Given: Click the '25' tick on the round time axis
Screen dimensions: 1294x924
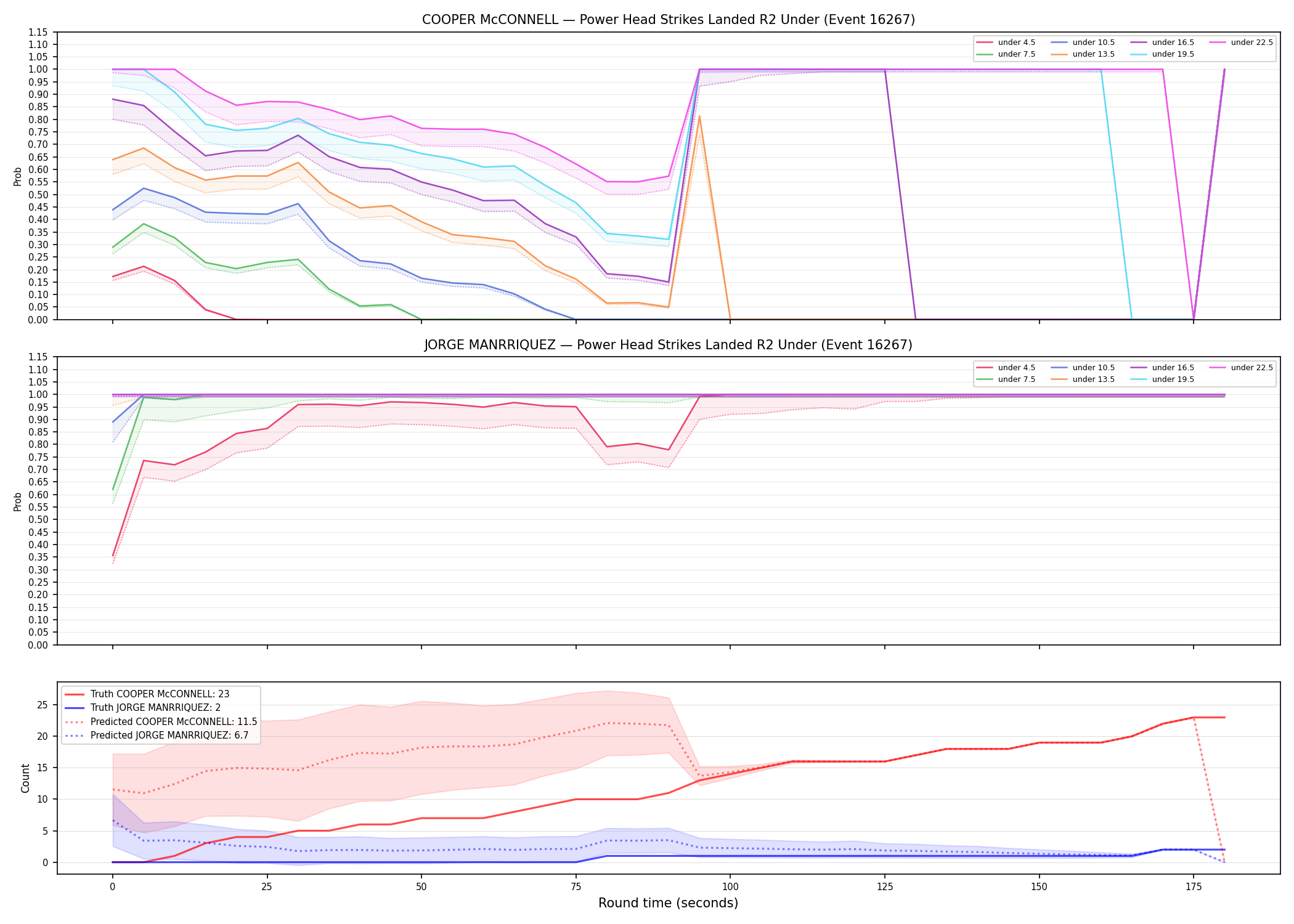Looking at the screenshot, I should pyautogui.click(x=267, y=887).
